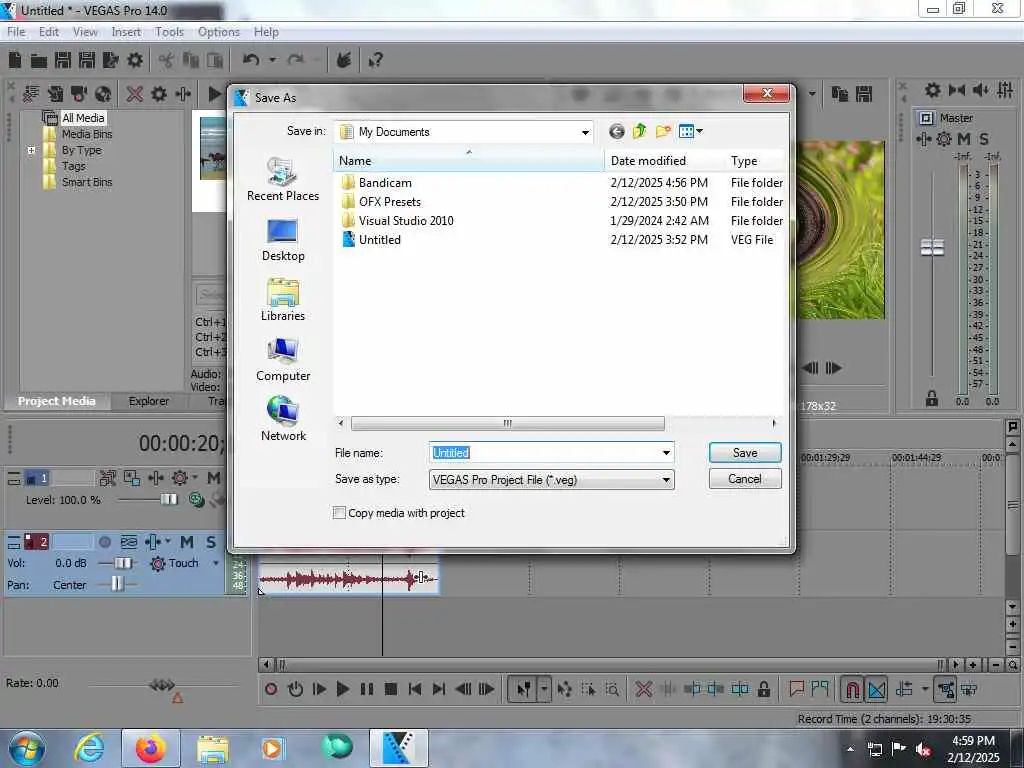
Task: Click the Cancel button
Action: tap(745, 479)
